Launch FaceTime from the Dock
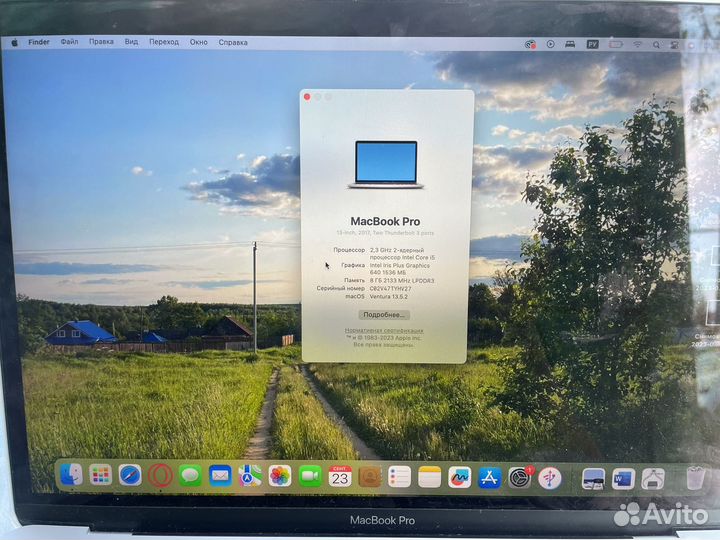Screen dimensions: 720x540 (310, 477)
